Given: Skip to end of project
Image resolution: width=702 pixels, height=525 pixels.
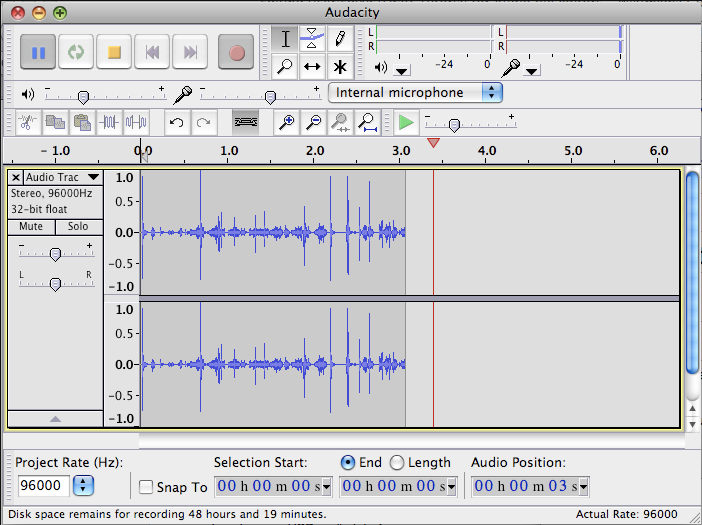Looking at the screenshot, I should [x=190, y=52].
